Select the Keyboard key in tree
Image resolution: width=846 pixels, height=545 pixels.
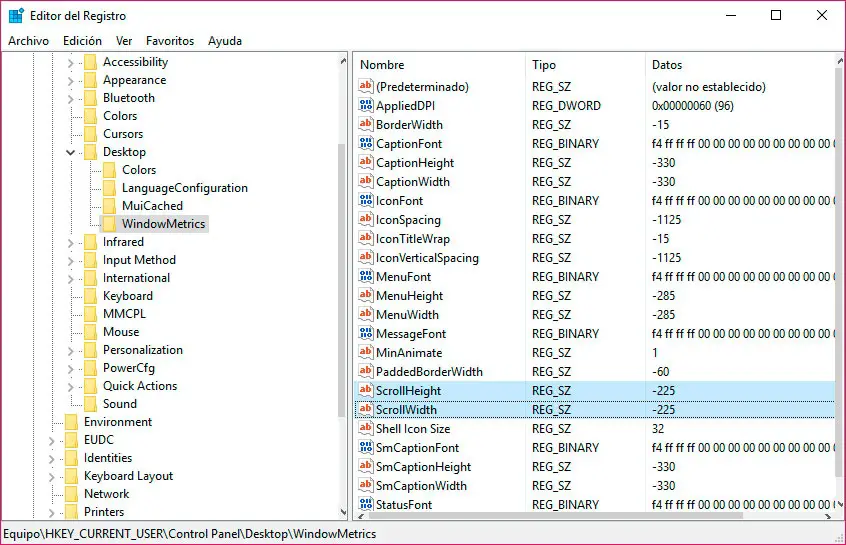pyautogui.click(x=128, y=296)
